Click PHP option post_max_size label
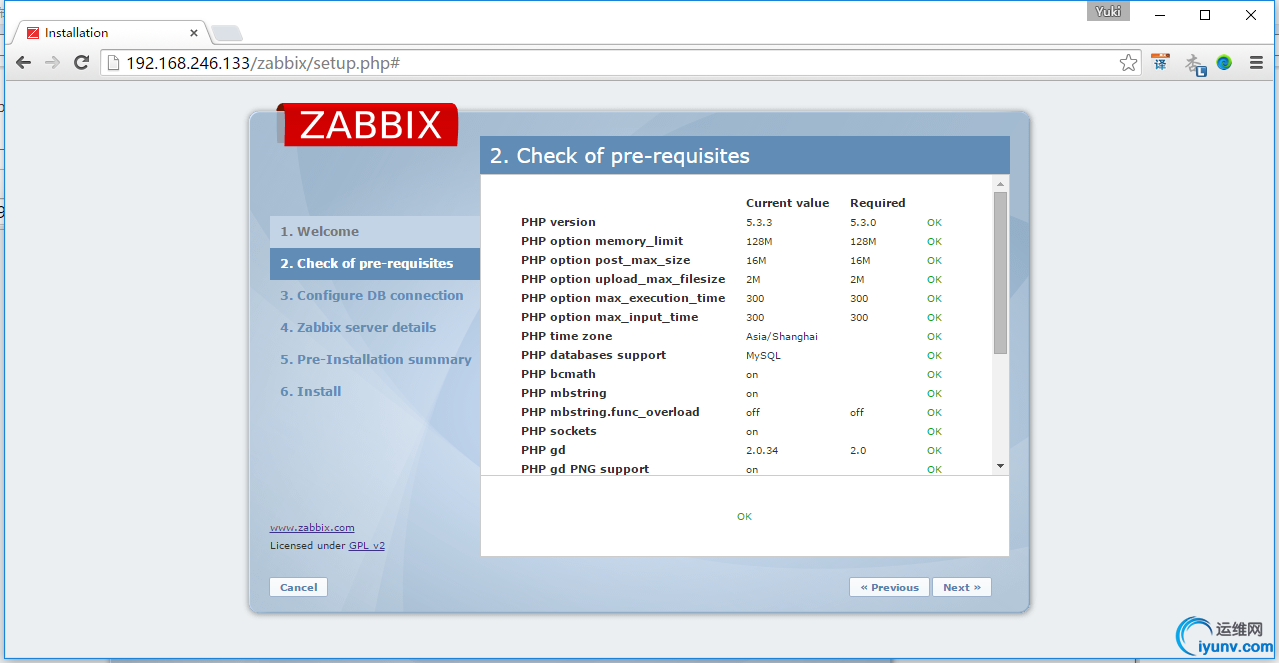1279x663 pixels. (x=605, y=260)
